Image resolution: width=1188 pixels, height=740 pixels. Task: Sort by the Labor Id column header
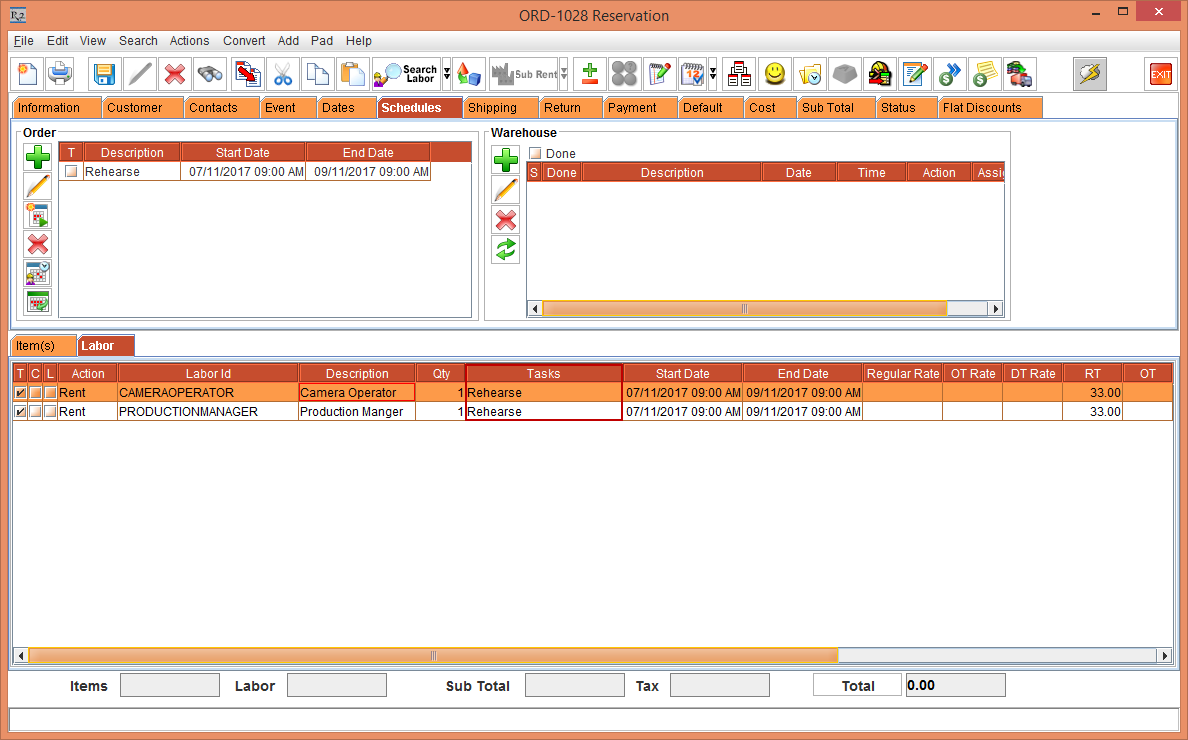(208, 373)
